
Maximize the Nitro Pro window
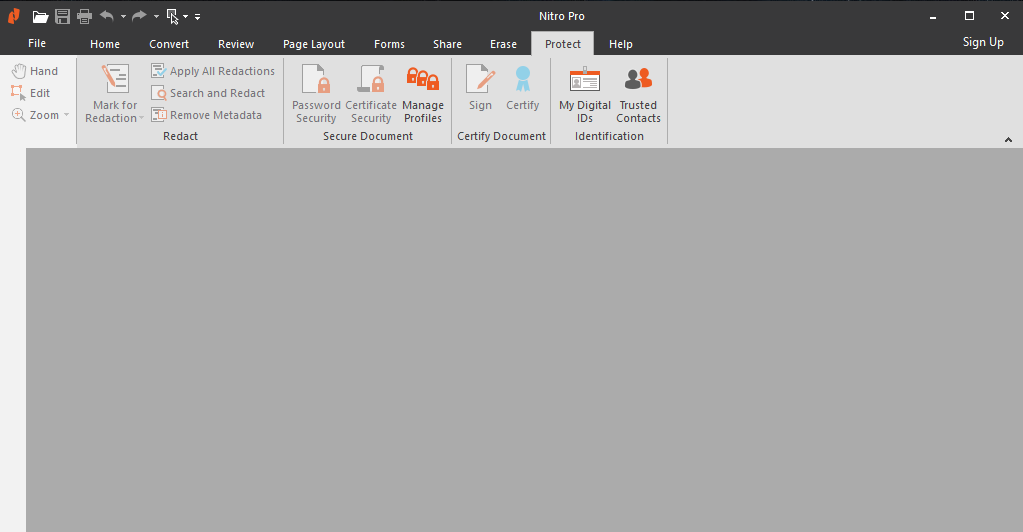coord(970,16)
